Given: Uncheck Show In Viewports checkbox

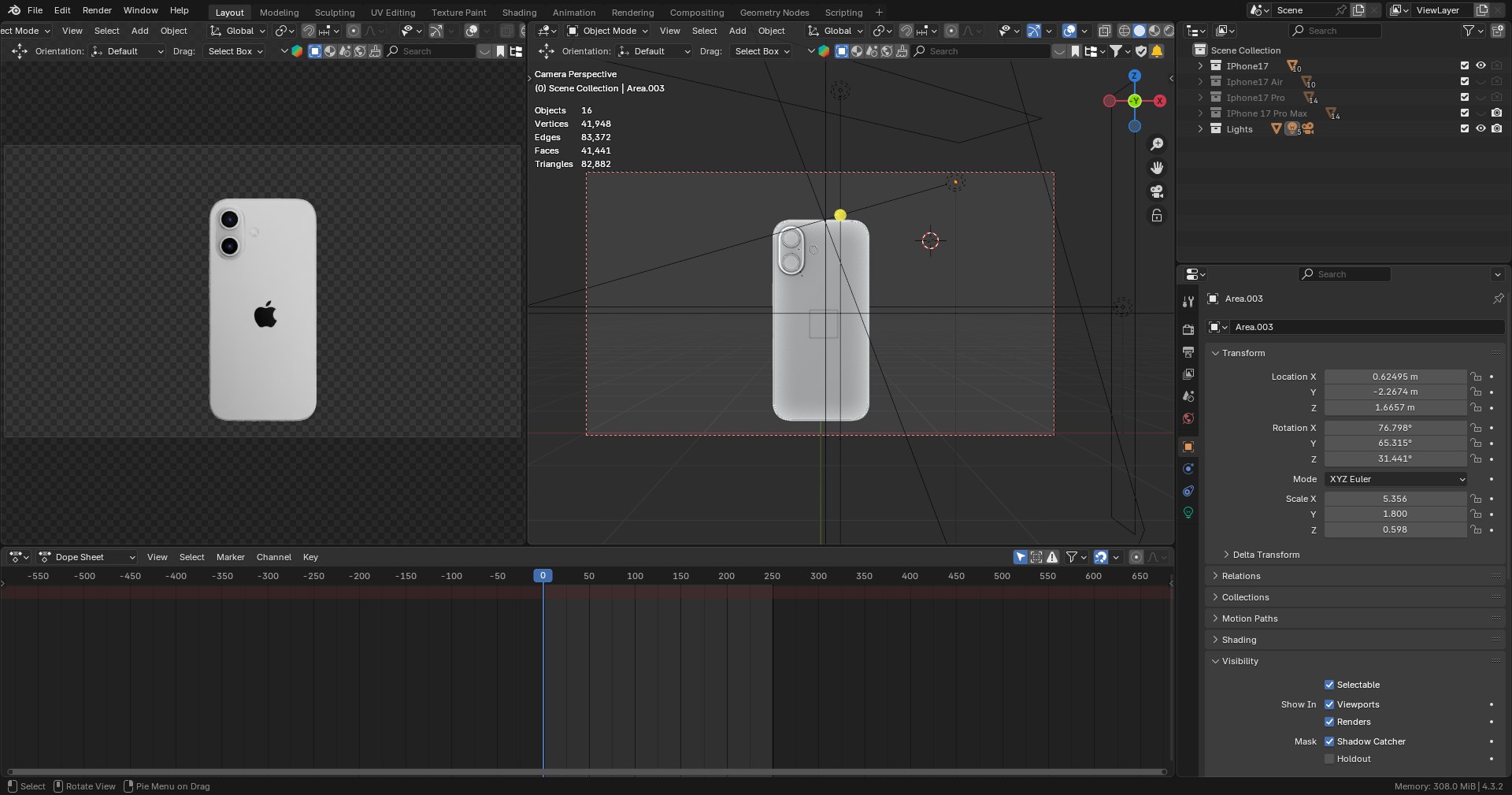Looking at the screenshot, I should point(1329,704).
